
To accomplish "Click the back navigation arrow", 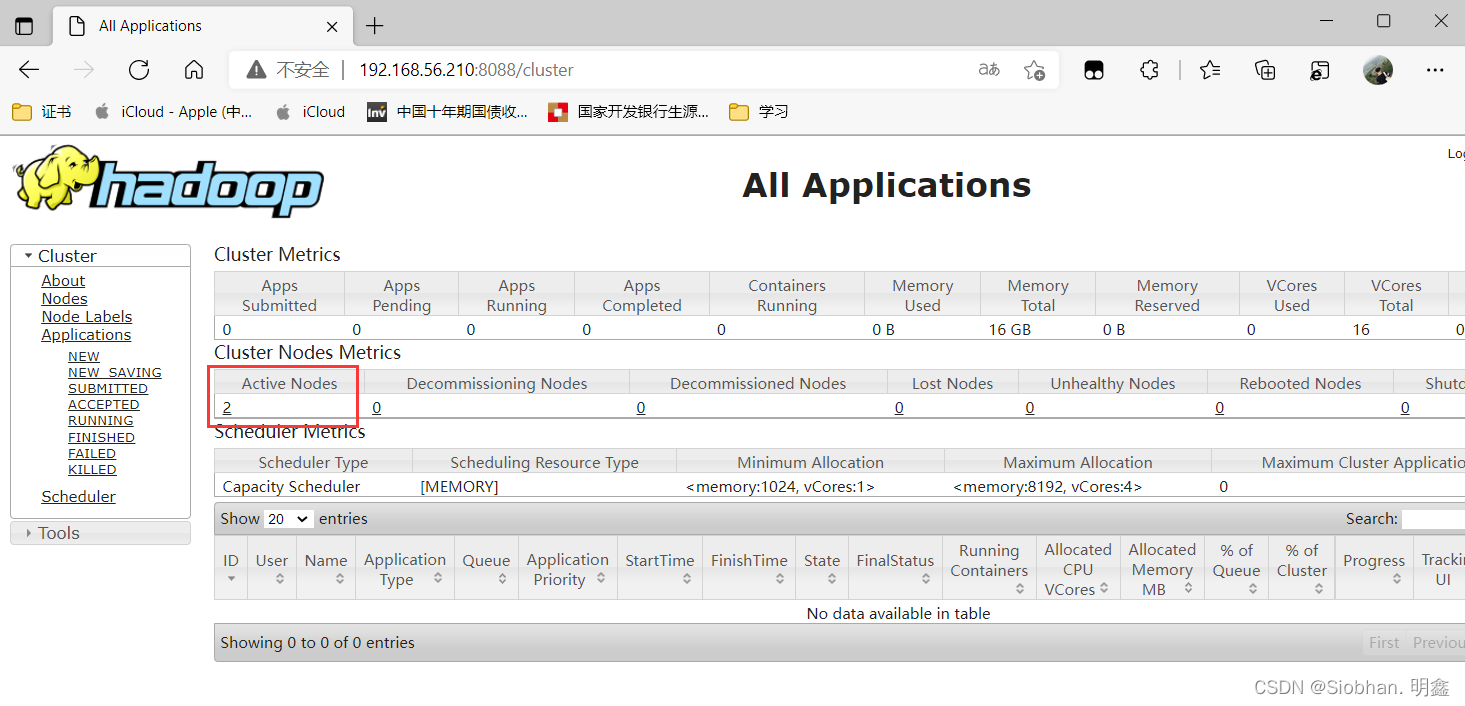I will click(29, 70).
